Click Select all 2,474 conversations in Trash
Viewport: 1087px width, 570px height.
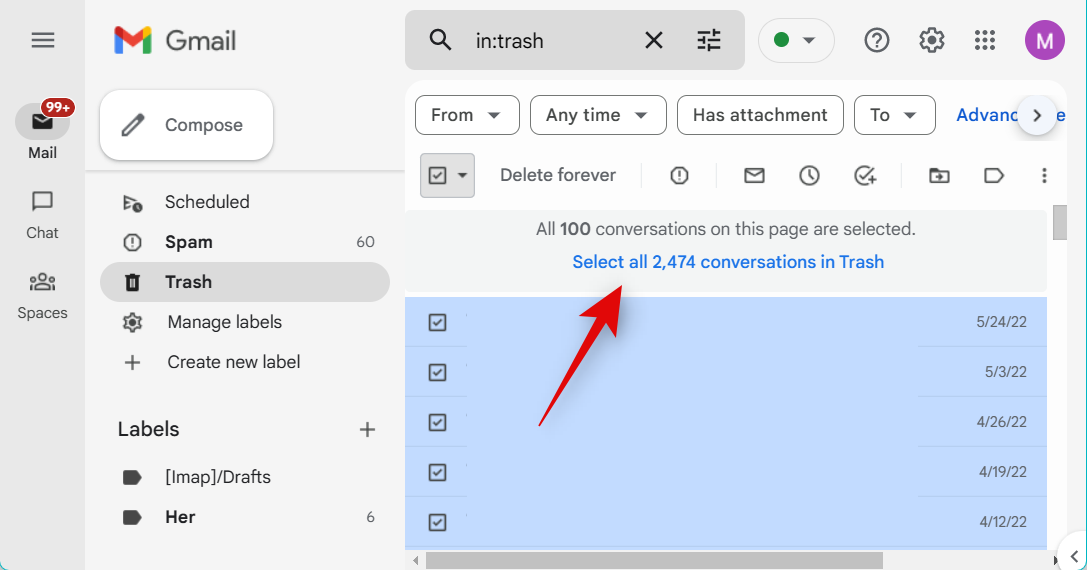tap(727, 262)
